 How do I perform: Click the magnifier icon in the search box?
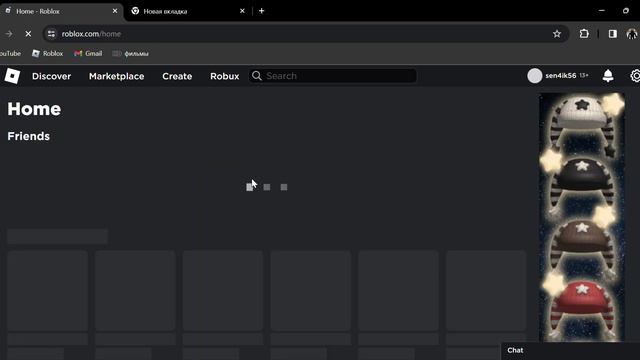(x=257, y=76)
